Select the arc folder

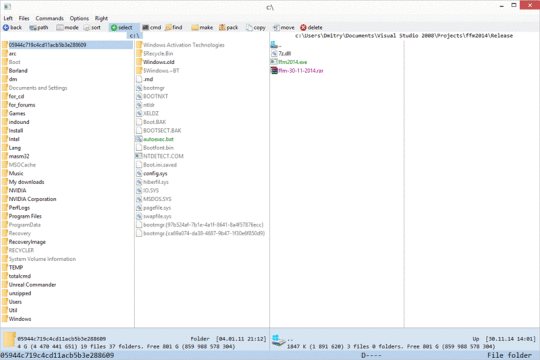[12, 53]
